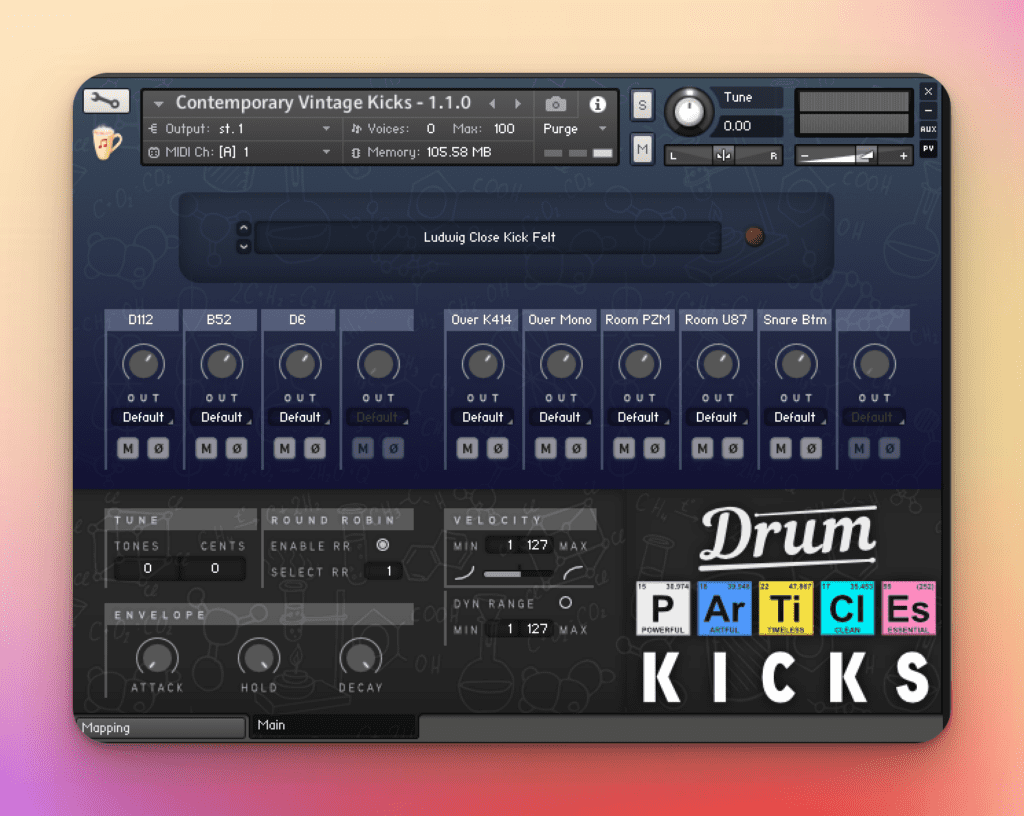Click the Attack envelope knob
This screenshot has width=1024, height=816.
pos(157,658)
